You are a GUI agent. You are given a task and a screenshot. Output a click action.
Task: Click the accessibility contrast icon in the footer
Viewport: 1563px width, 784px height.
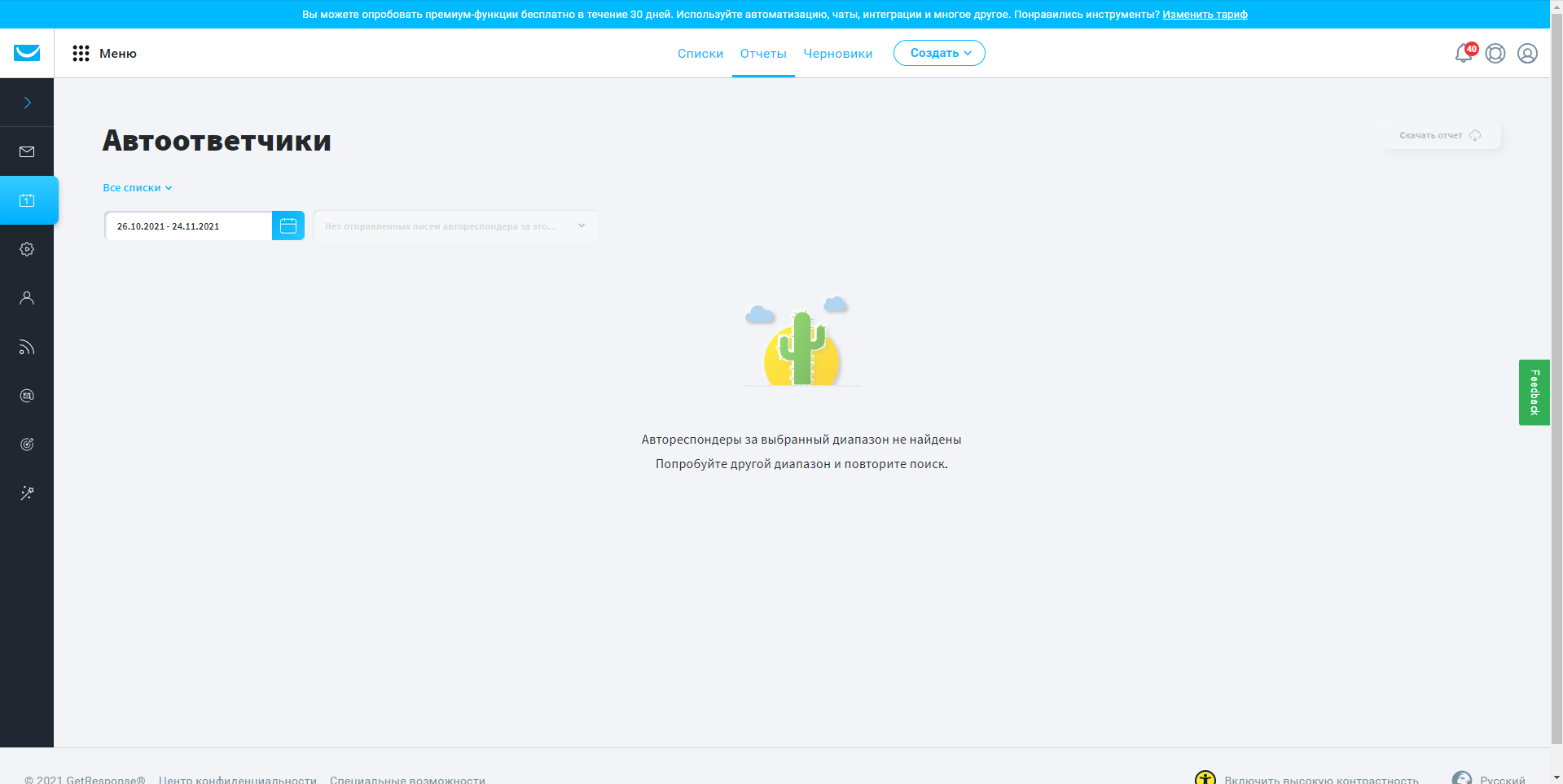coord(1205,779)
